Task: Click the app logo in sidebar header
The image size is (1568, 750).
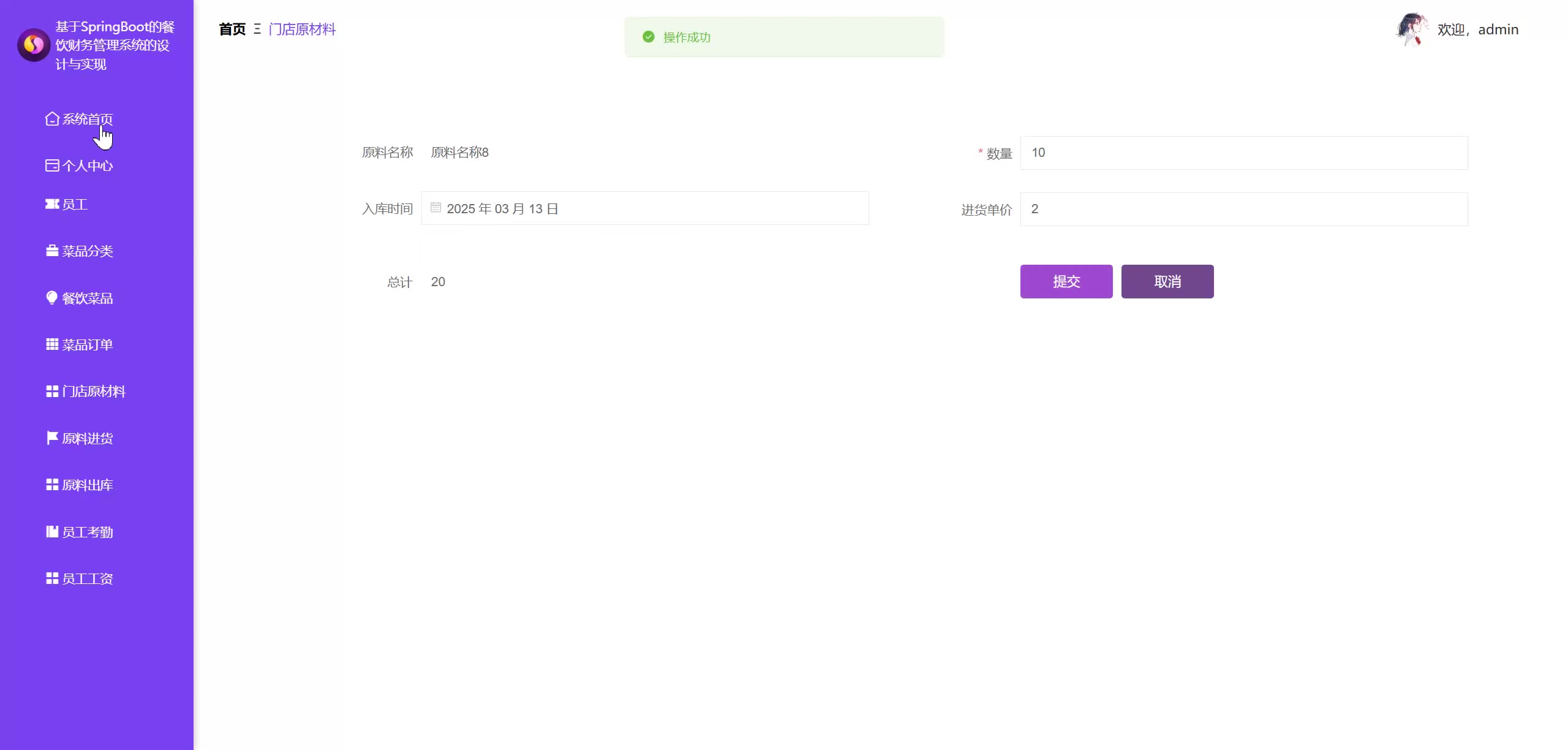Action: tap(34, 45)
